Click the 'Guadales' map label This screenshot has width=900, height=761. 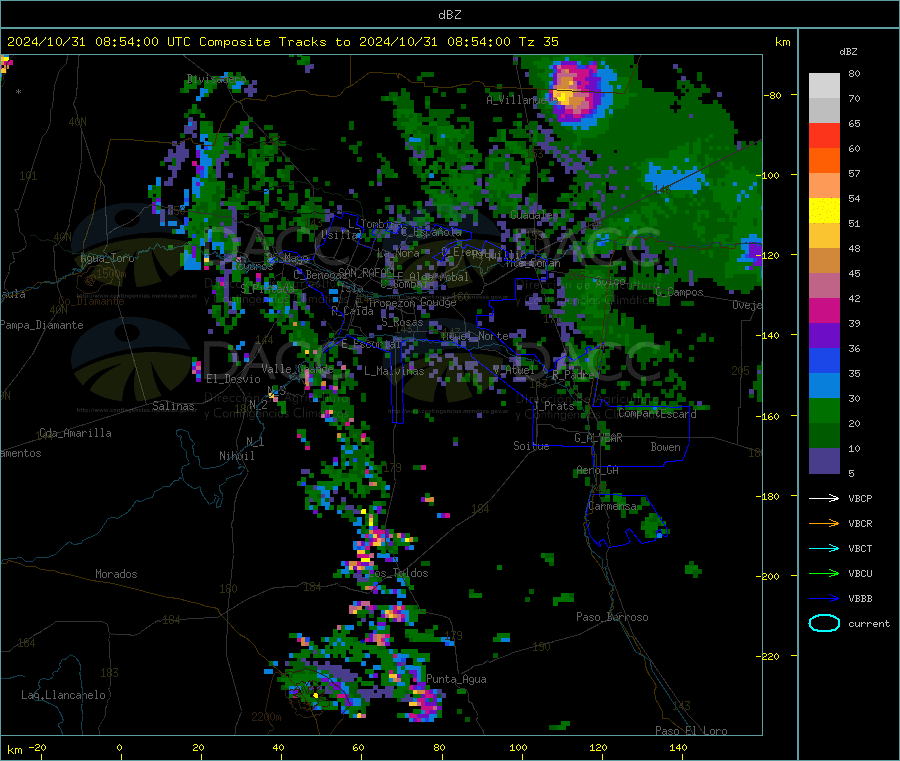[534, 215]
